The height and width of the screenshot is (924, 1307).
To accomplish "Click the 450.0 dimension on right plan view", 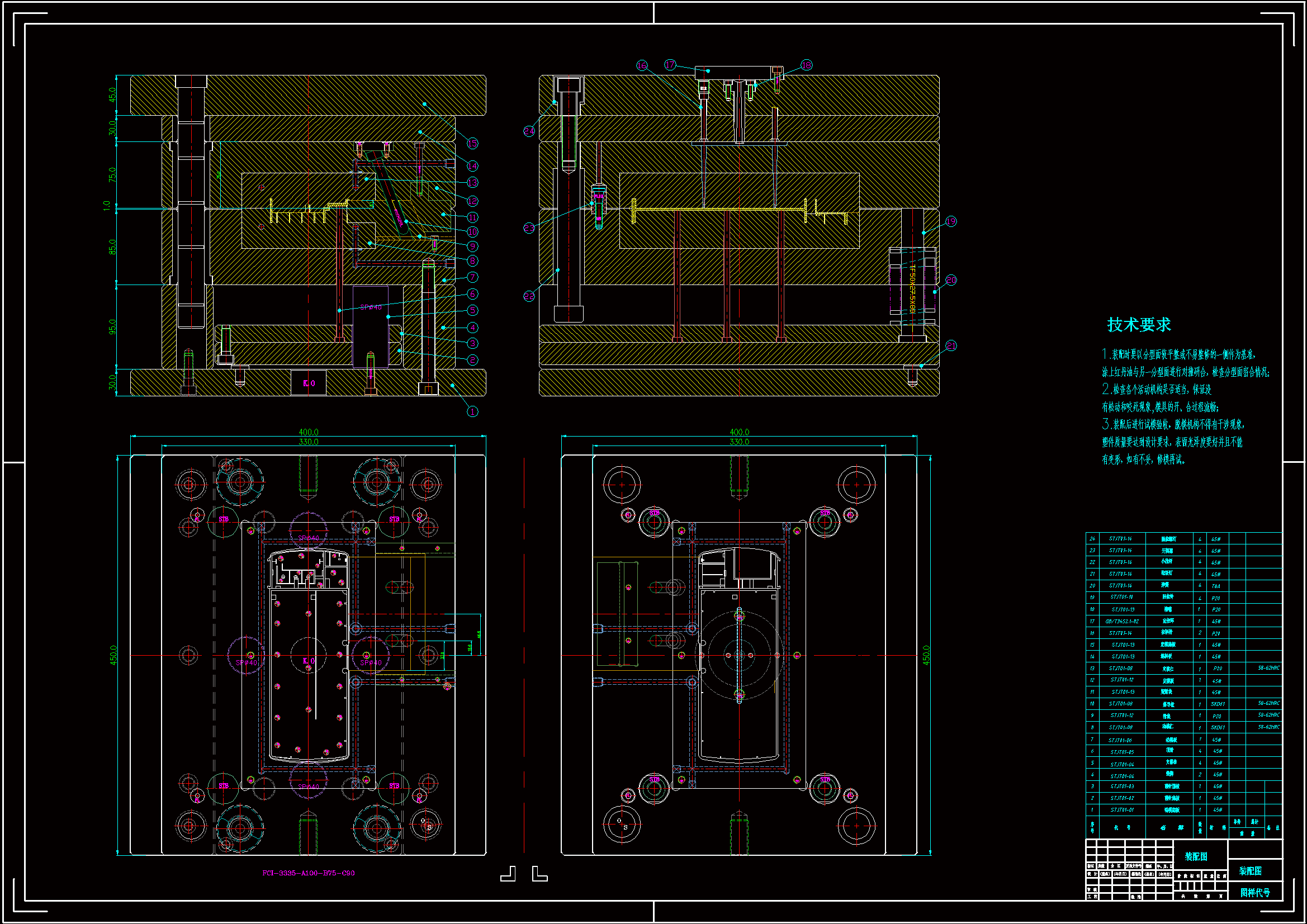I will coord(926,655).
